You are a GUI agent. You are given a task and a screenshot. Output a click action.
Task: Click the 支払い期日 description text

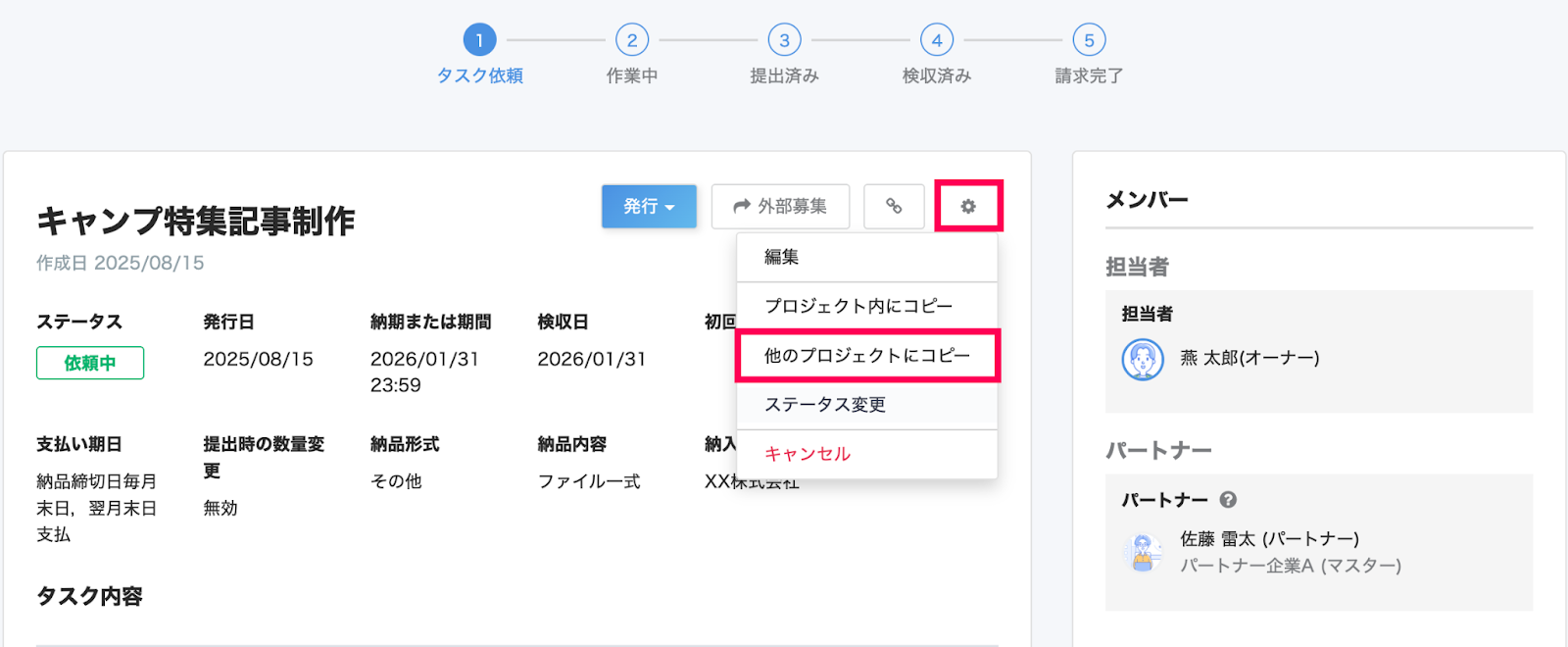point(96,508)
